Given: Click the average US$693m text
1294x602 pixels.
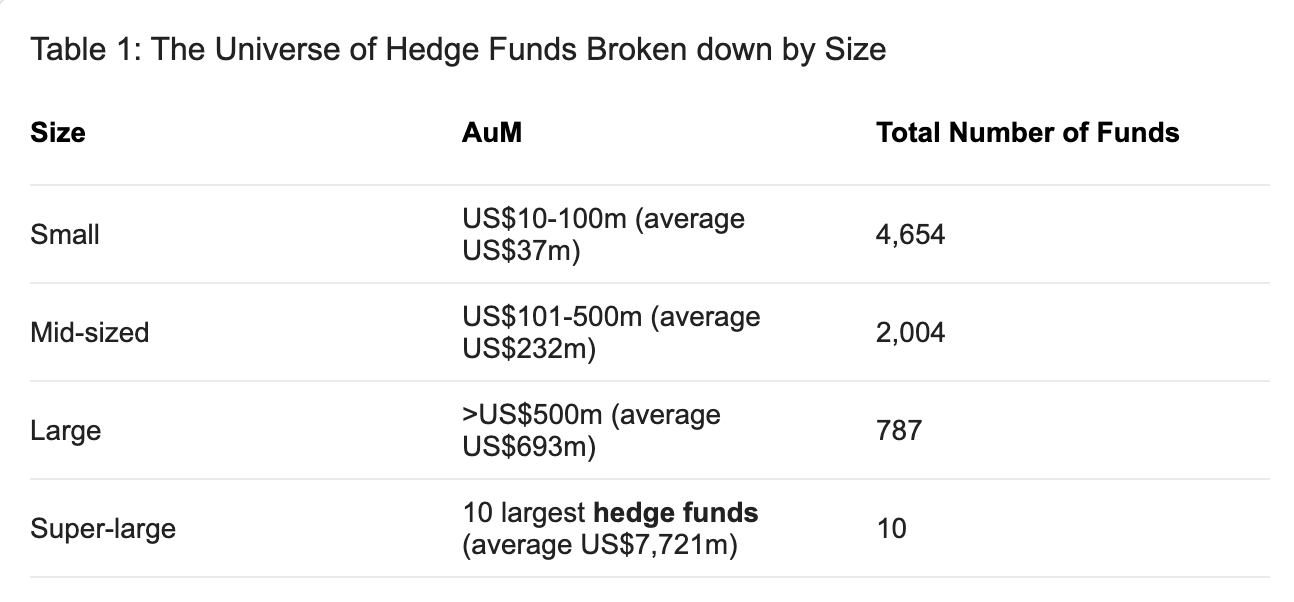Looking at the screenshot, I should (x=591, y=431).
